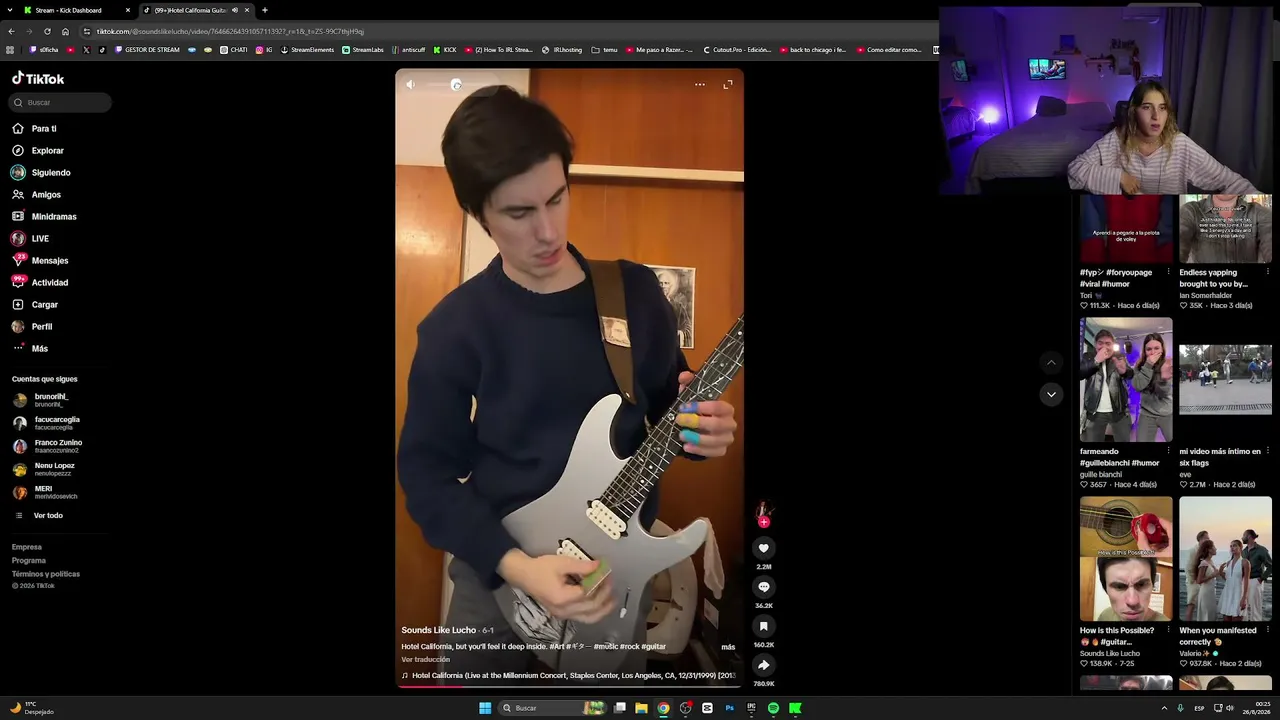Open the video more-options menu
The image size is (1280, 720).
pos(700,85)
